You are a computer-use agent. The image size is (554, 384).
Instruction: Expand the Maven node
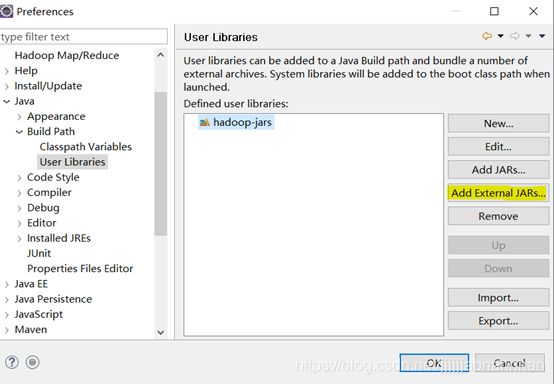click(x=7, y=330)
